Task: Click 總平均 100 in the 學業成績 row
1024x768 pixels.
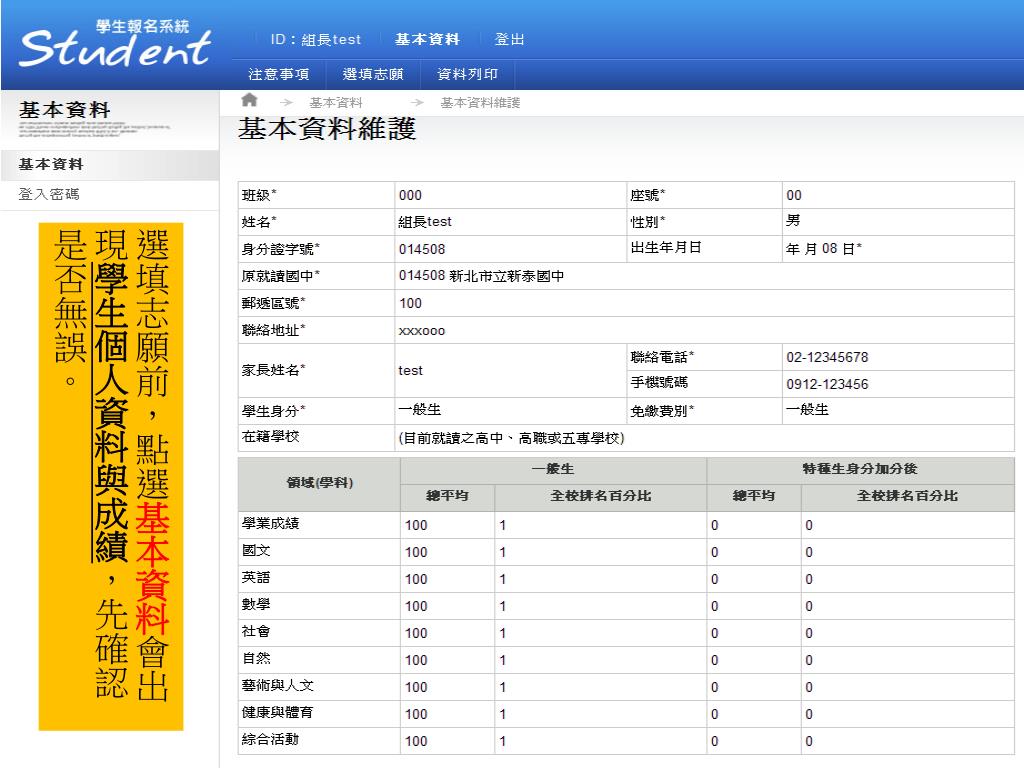Action: pos(416,526)
